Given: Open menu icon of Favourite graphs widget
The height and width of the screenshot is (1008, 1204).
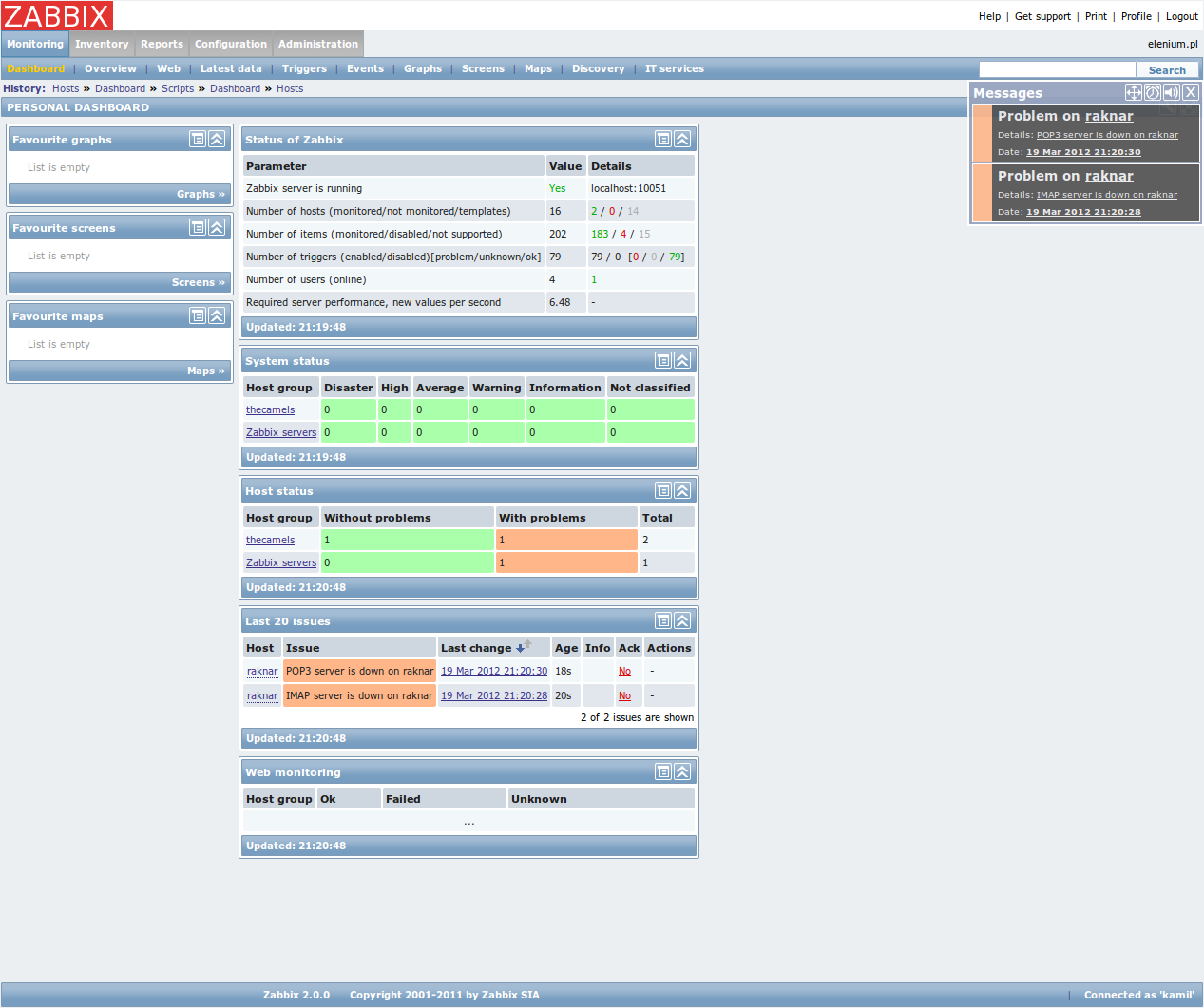Looking at the screenshot, I should (198, 139).
